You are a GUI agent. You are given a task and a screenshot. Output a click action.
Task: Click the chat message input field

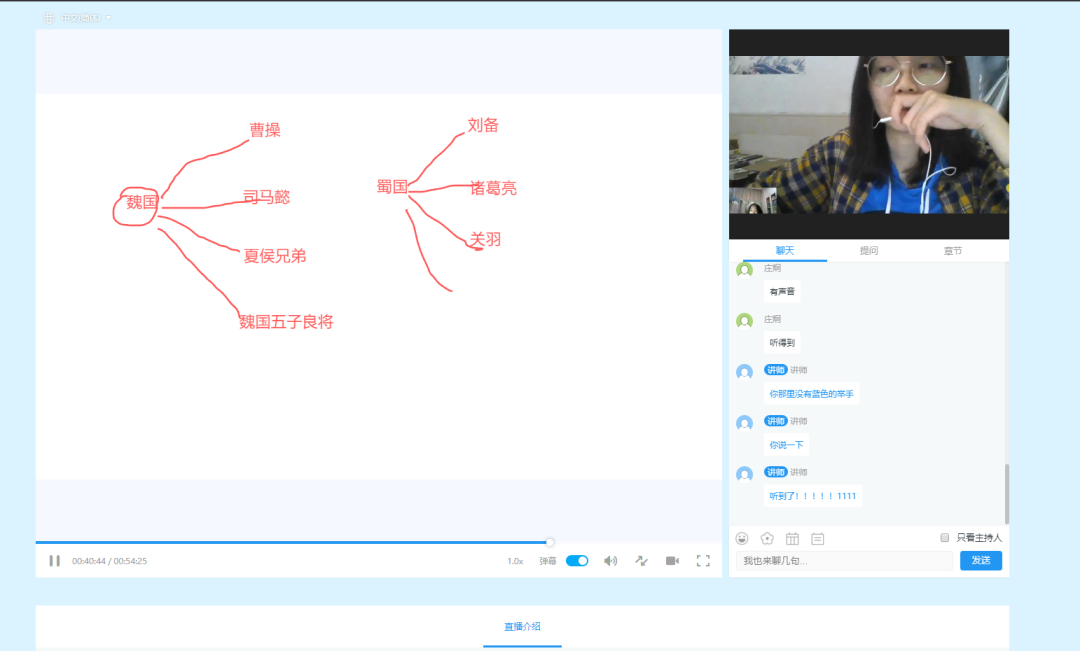pos(845,560)
